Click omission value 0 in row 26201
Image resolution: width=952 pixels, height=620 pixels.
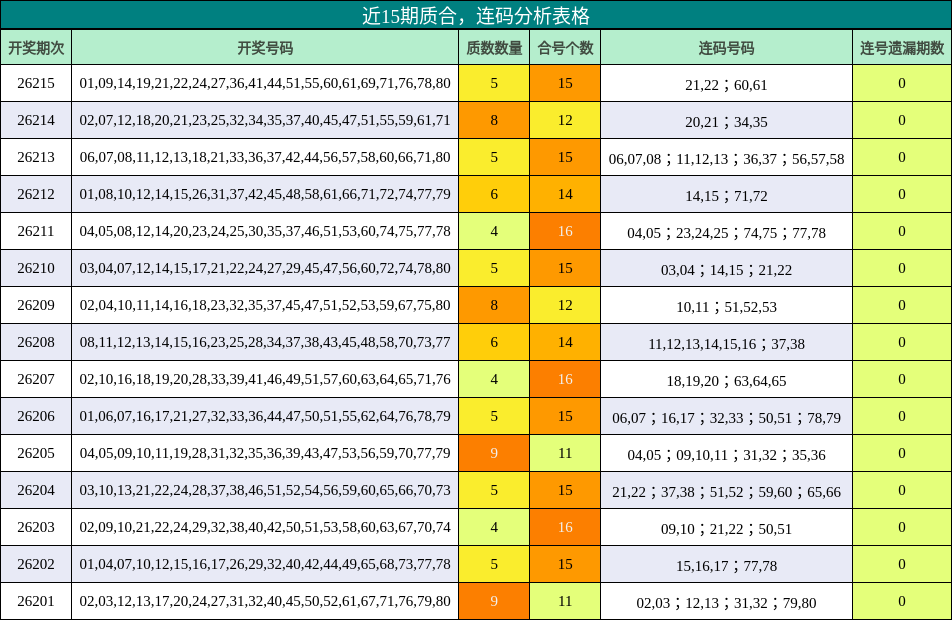click(x=902, y=602)
